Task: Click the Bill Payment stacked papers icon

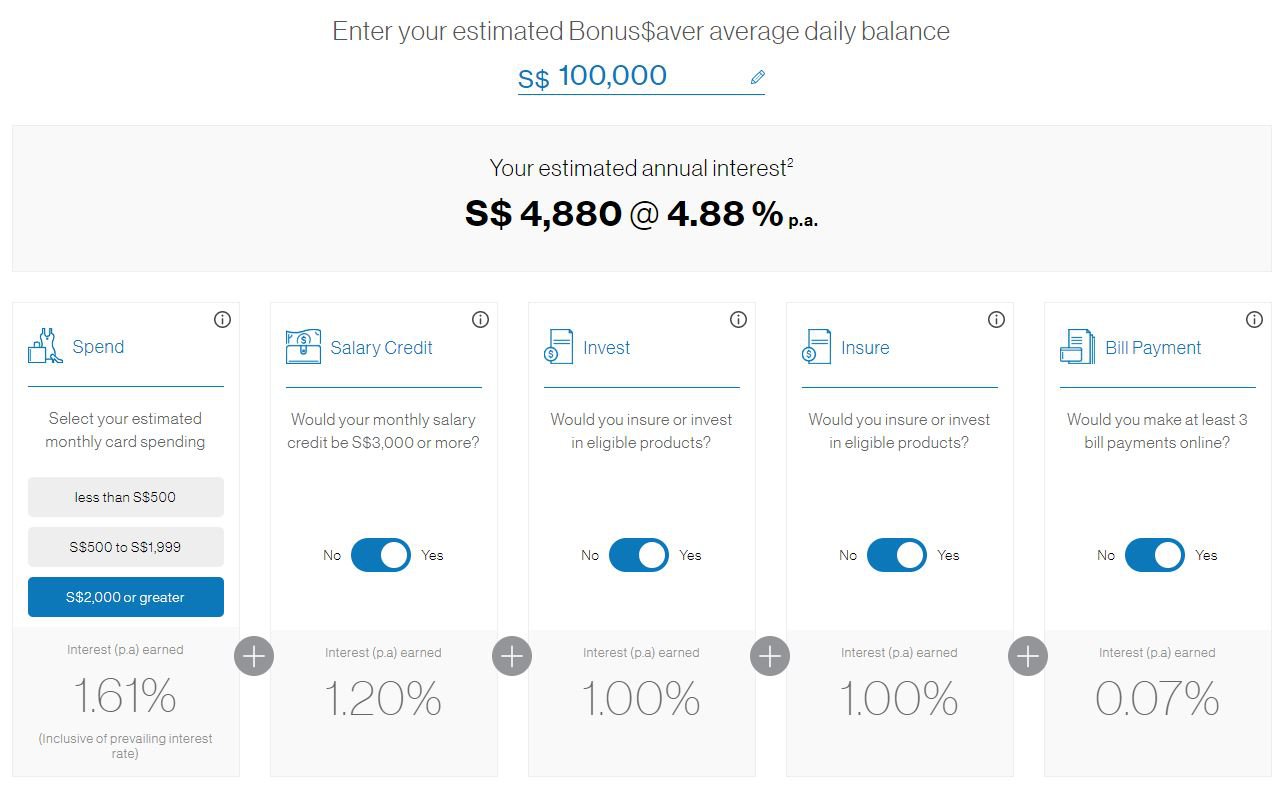Action: [1075, 347]
